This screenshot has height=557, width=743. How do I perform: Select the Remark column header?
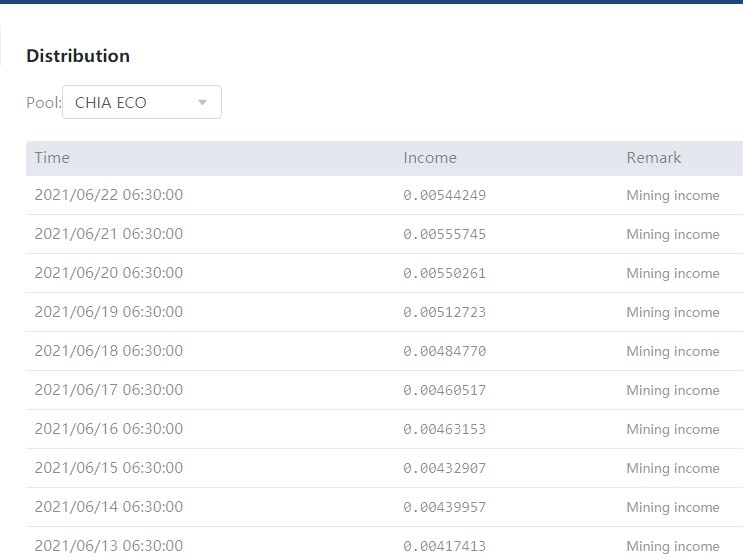pos(654,157)
